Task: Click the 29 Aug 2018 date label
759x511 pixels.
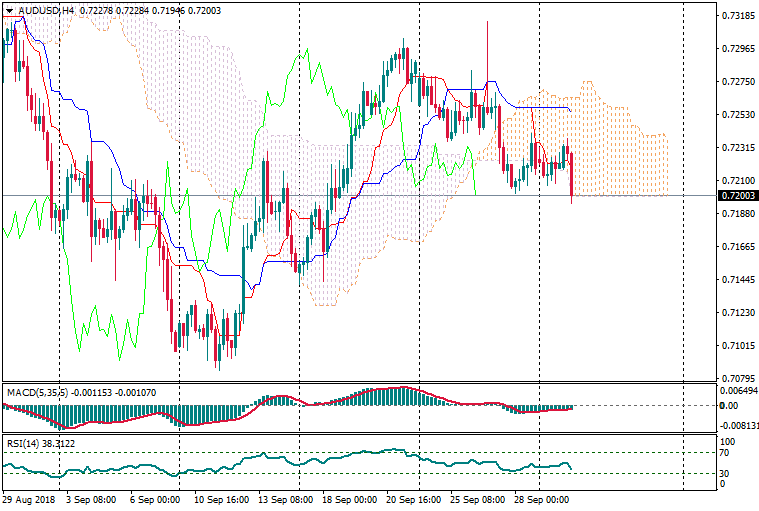Action: tap(29, 498)
